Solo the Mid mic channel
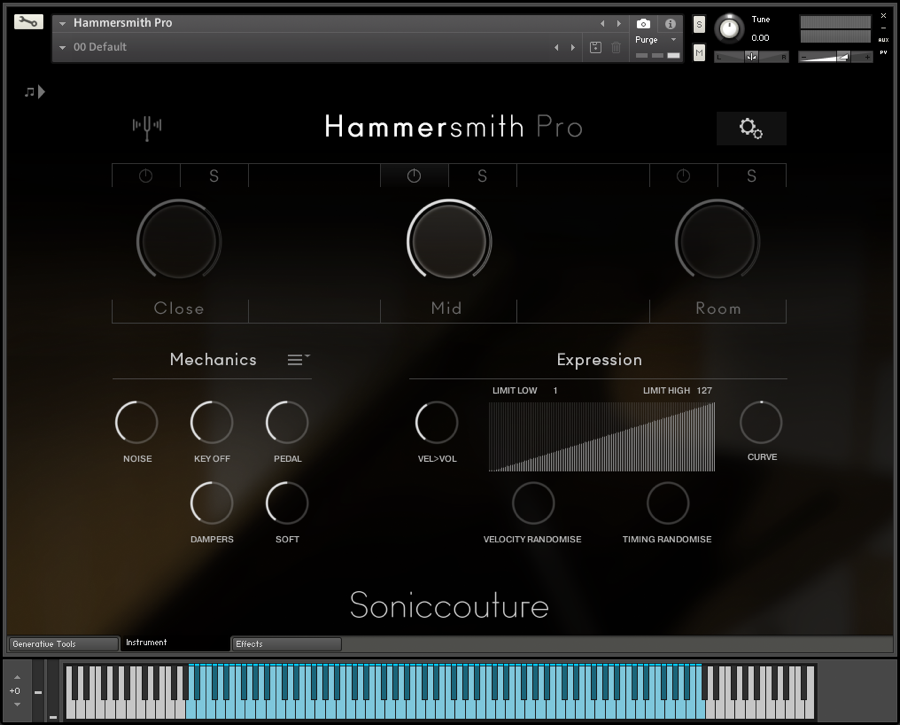The image size is (900, 725). tap(482, 176)
